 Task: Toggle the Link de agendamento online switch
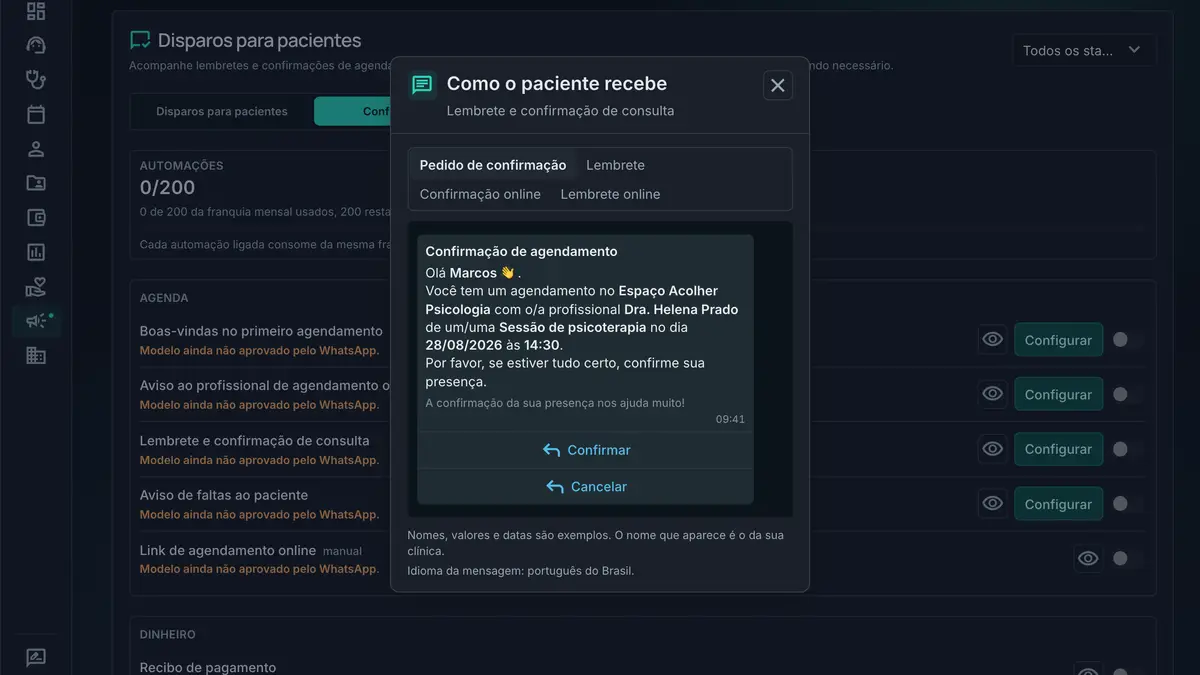(1127, 558)
